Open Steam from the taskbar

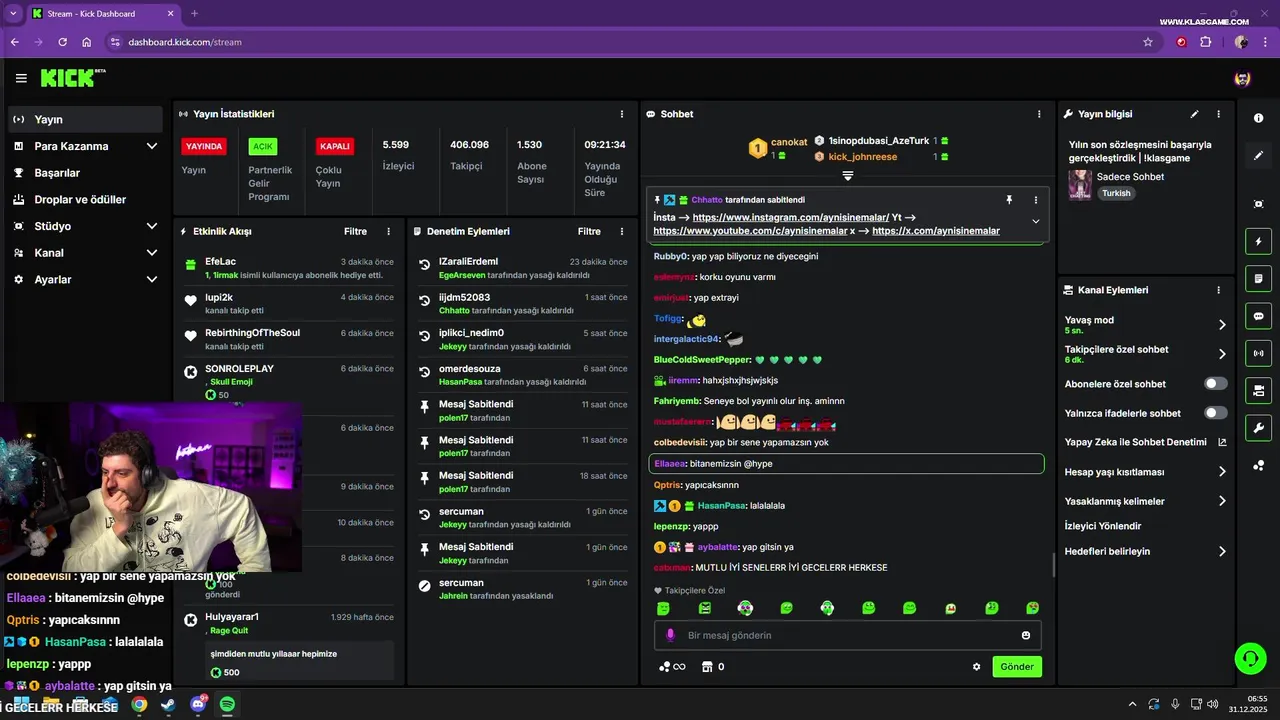click(x=168, y=704)
